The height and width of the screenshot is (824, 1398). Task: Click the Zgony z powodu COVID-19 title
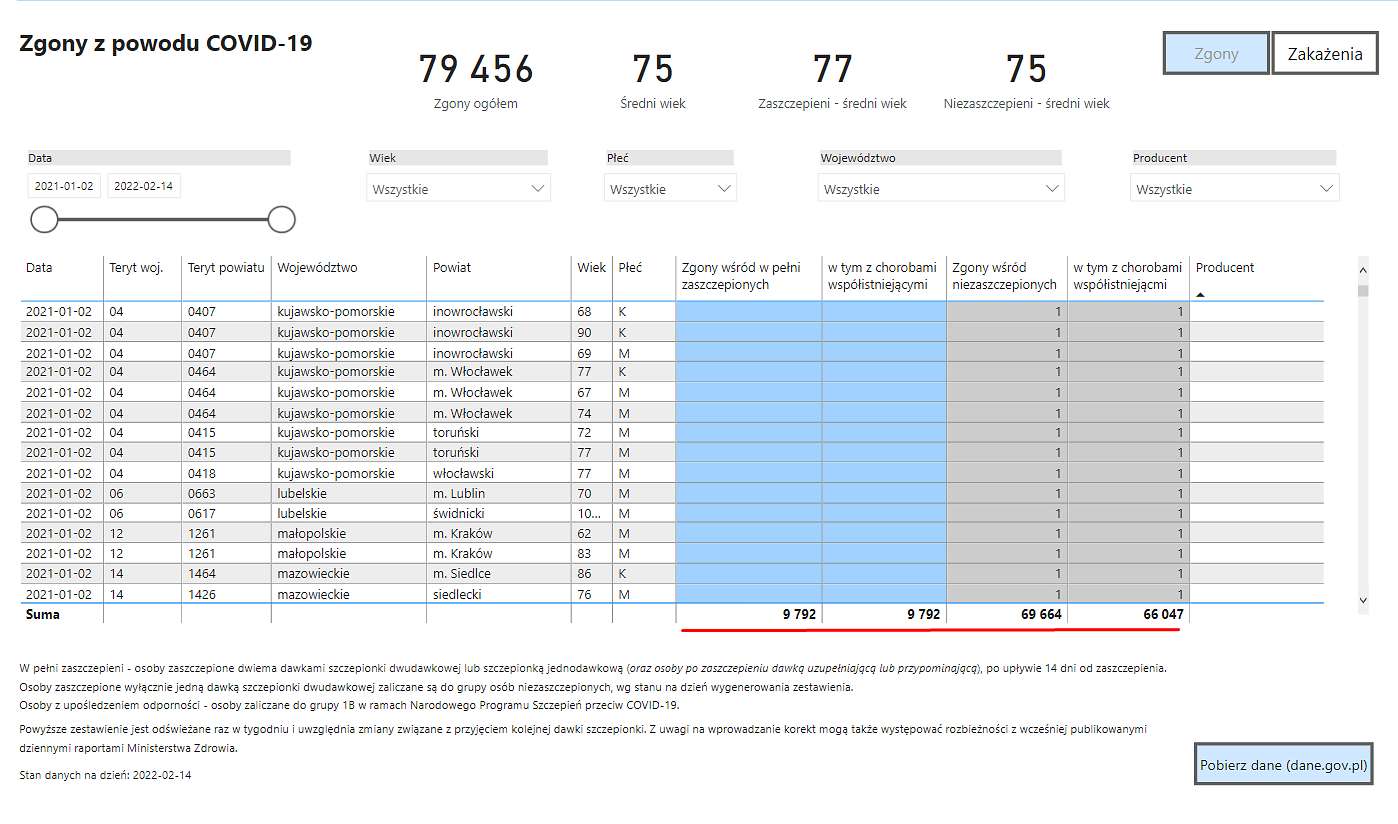pyautogui.click(x=166, y=44)
